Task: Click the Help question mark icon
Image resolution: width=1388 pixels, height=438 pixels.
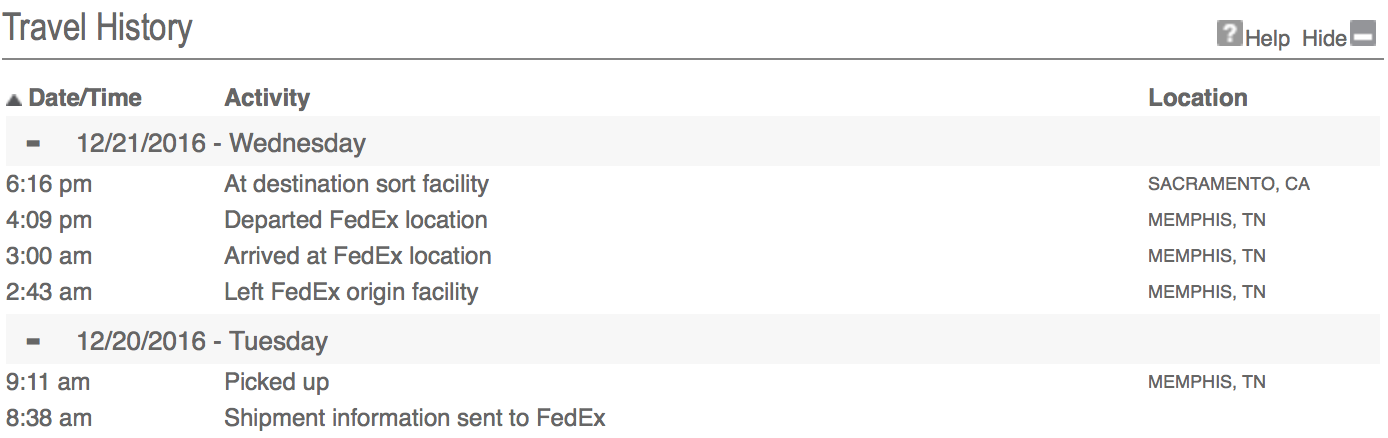Action: pyautogui.click(x=1229, y=33)
